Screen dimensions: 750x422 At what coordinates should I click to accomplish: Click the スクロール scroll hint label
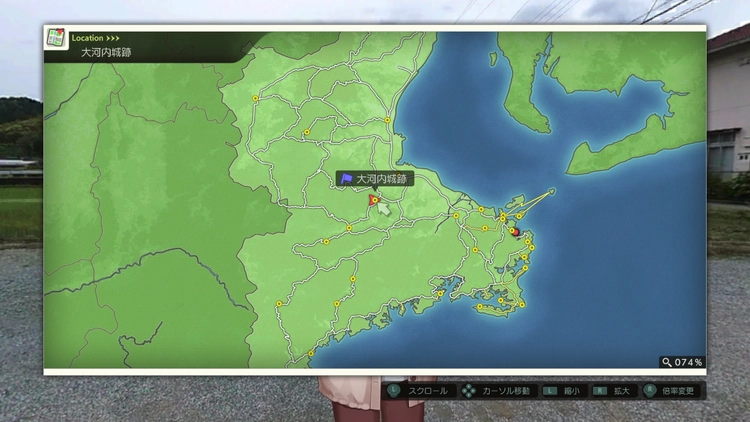point(427,391)
